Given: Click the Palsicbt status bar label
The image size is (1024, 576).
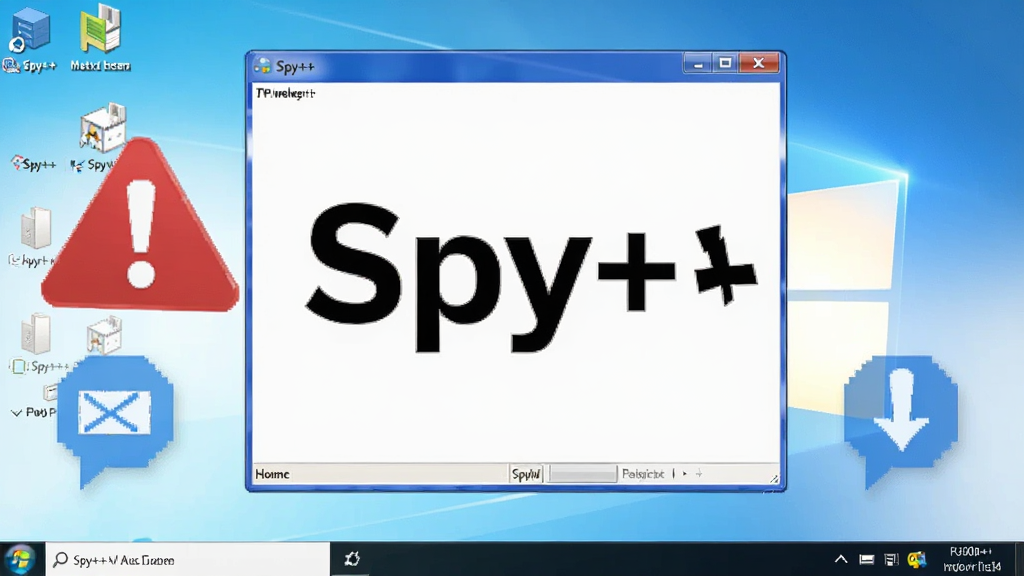Looking at the screenshot, I should click(x=643, y=474).
